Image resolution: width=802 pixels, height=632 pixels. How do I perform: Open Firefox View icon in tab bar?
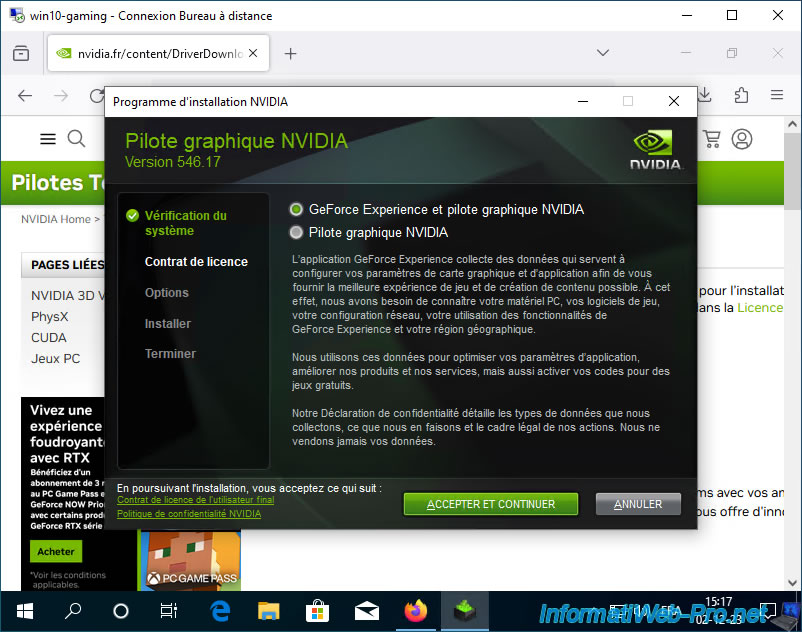21,53
